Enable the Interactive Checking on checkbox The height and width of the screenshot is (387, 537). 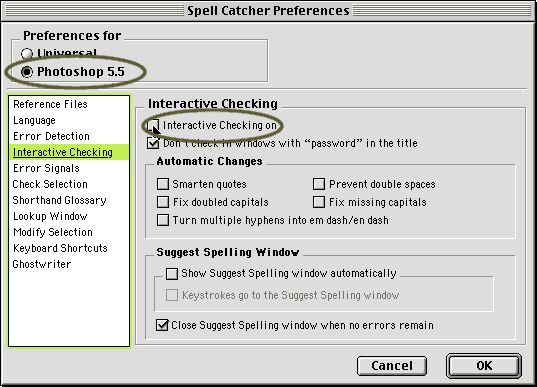click(x=153, y=125)
